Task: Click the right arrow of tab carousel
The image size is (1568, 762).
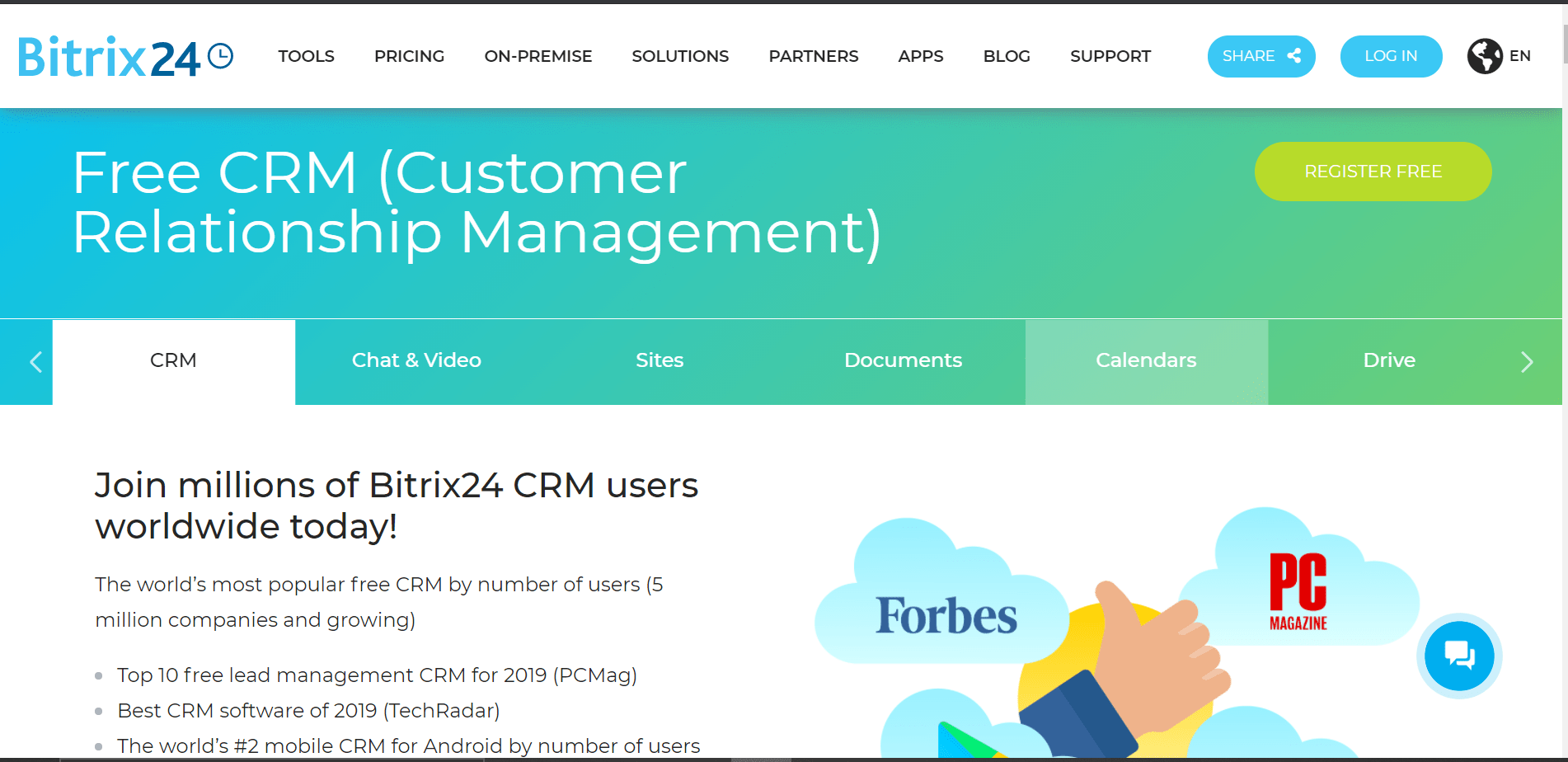Action: coord(1527,362)
